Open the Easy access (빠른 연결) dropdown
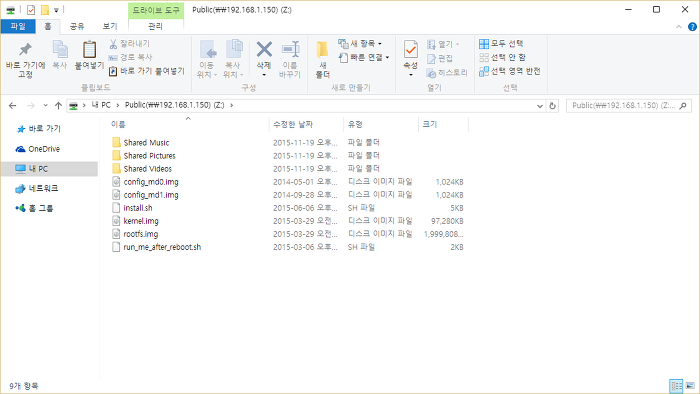Image resolution: width=700 pixels, height=394 pixels. (364, 57)
